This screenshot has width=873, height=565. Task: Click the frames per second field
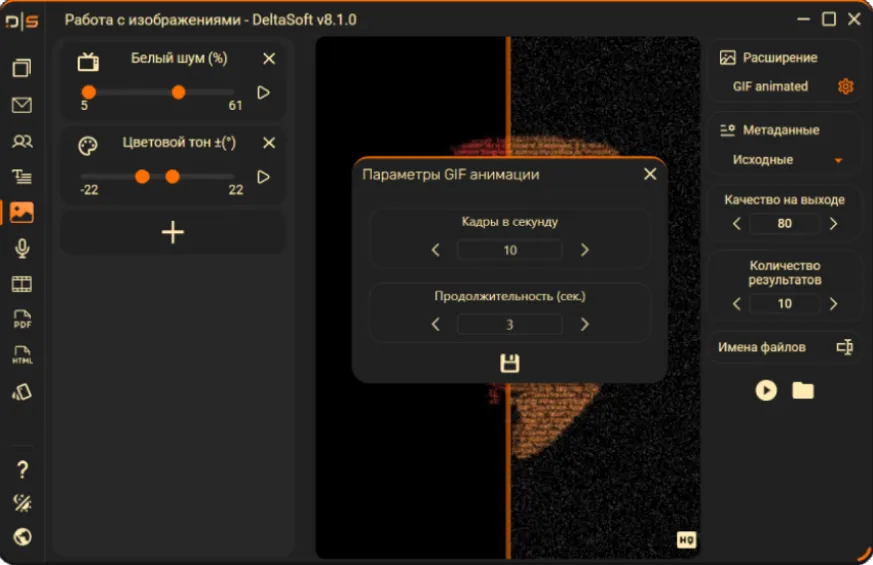509,250
